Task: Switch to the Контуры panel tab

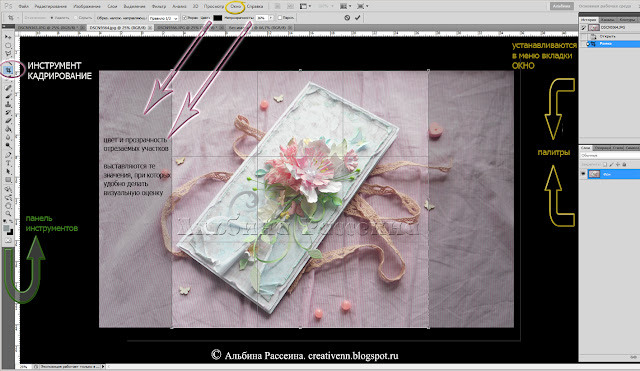Action: coord(627,20)
